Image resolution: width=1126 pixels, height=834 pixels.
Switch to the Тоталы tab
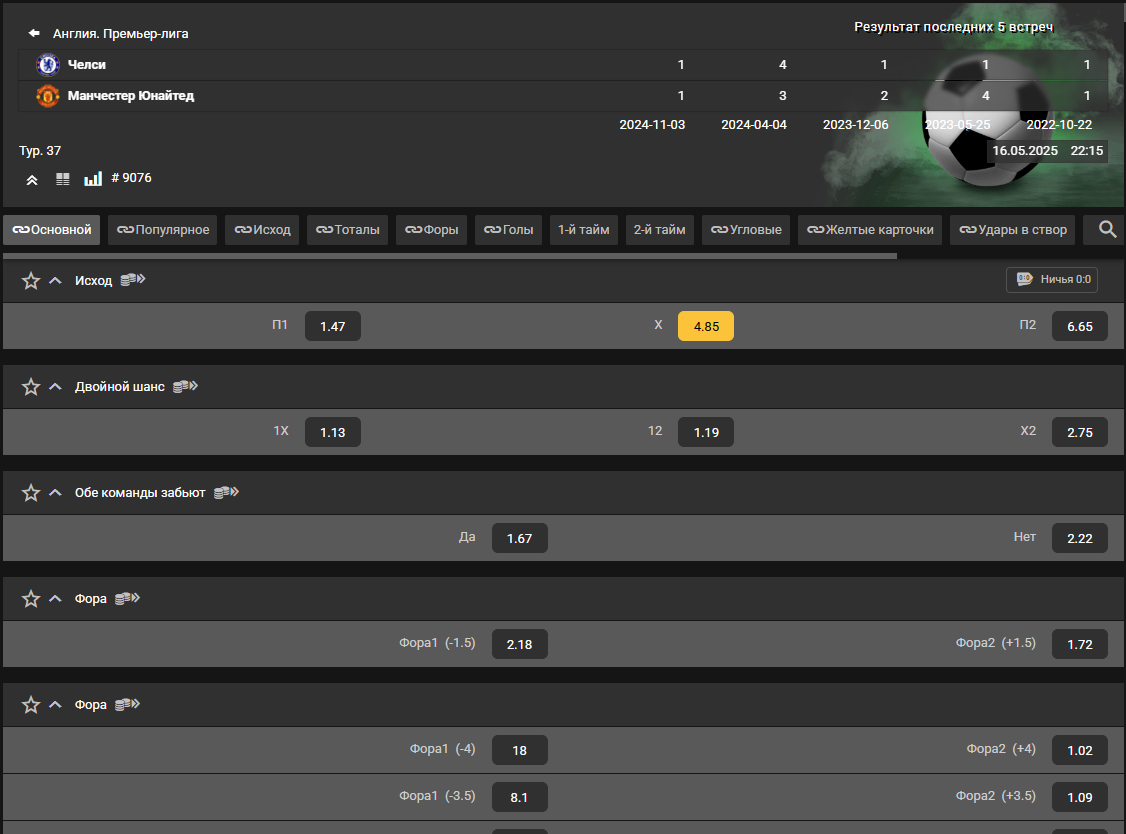tap(347, 230)
